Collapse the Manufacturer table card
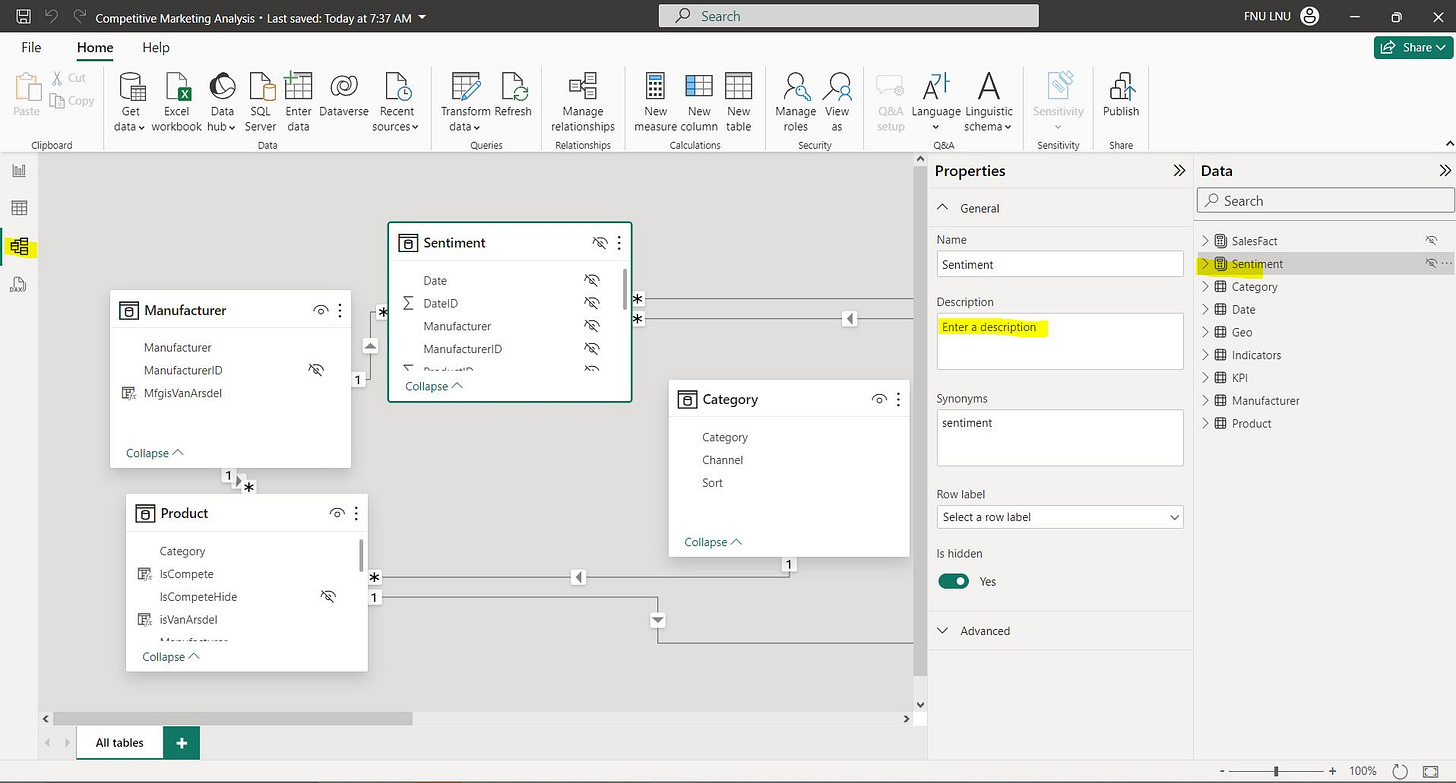 click(x=155, y=453)
